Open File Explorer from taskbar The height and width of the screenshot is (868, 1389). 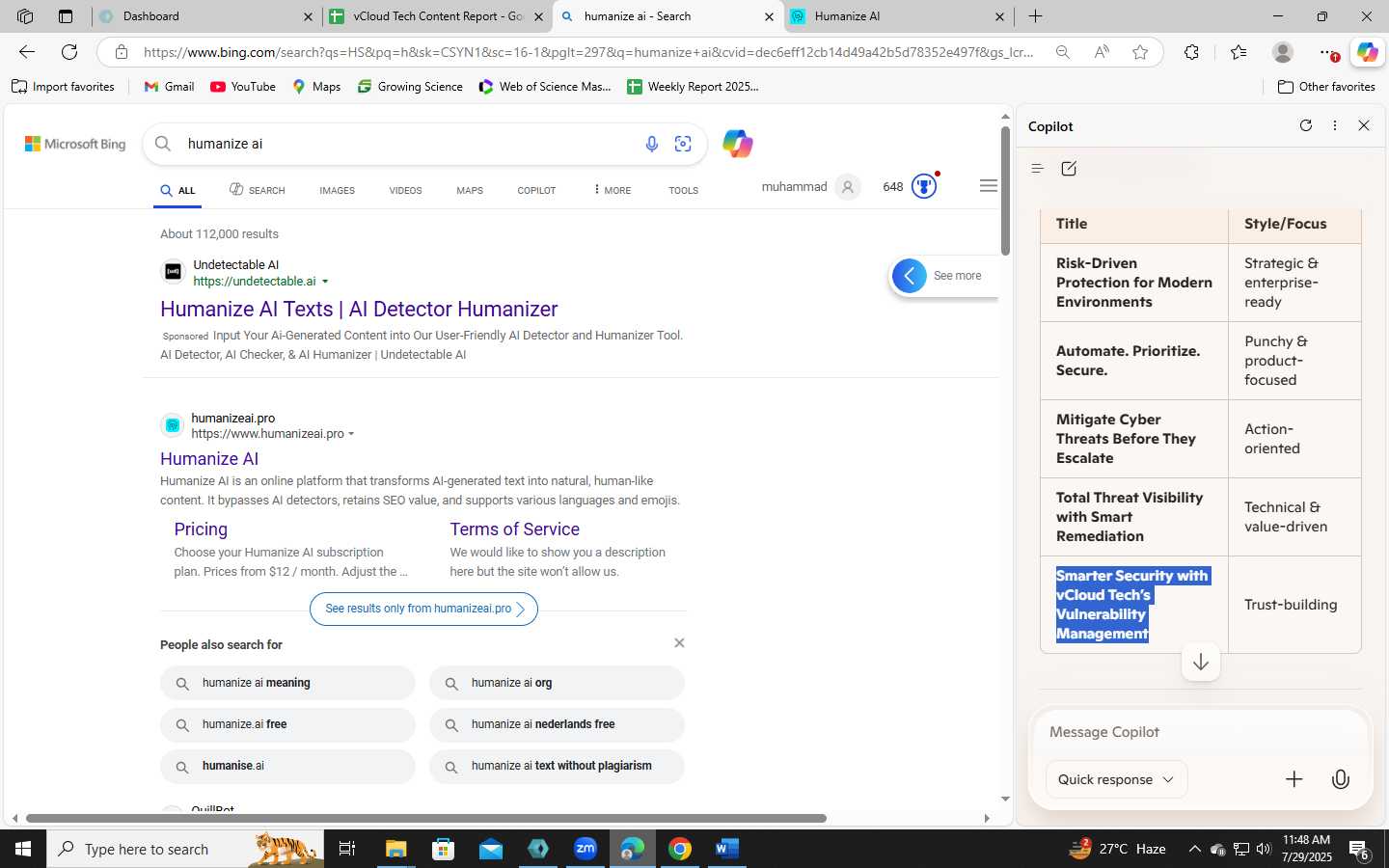[395, 849]
